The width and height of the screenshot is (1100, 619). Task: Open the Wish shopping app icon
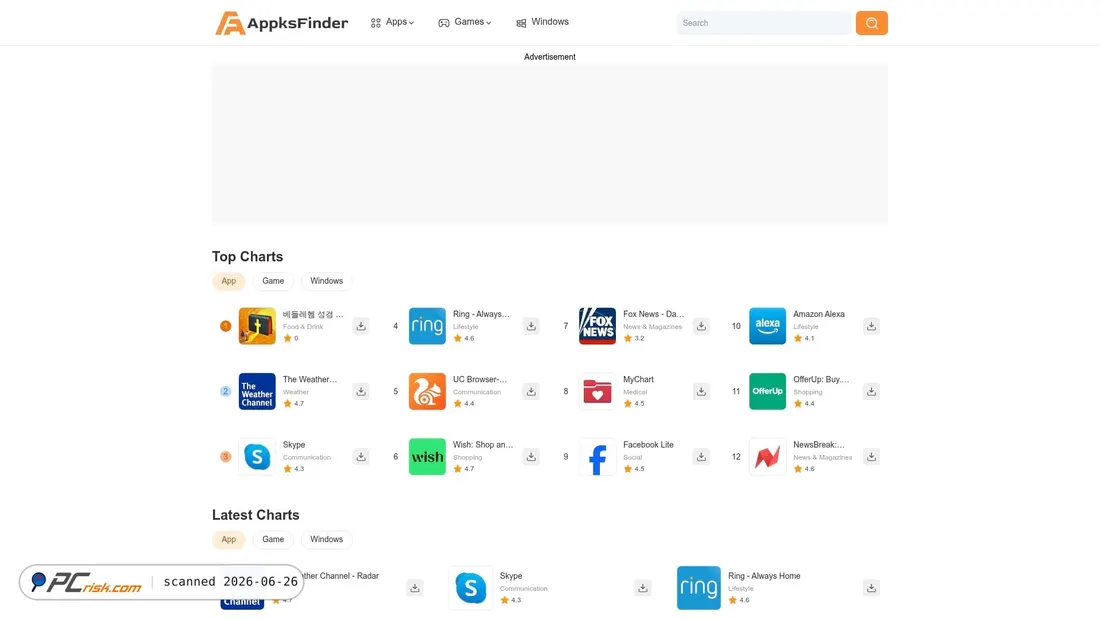(x=427, y=456)
